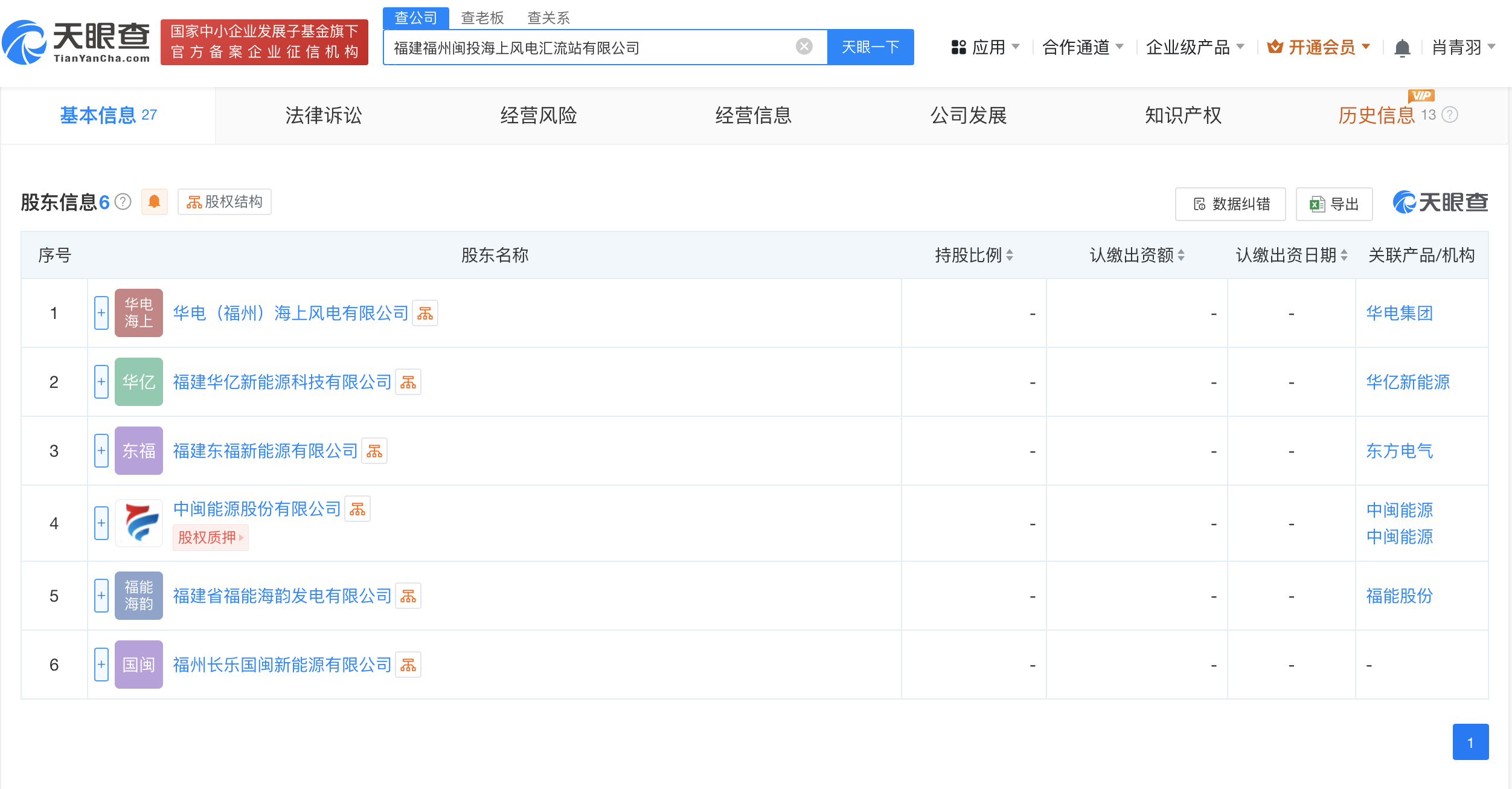Click the notification bell in the top bar
Image resolution: width=1512 pixels, height=789 pixels.
point(1402,48)
